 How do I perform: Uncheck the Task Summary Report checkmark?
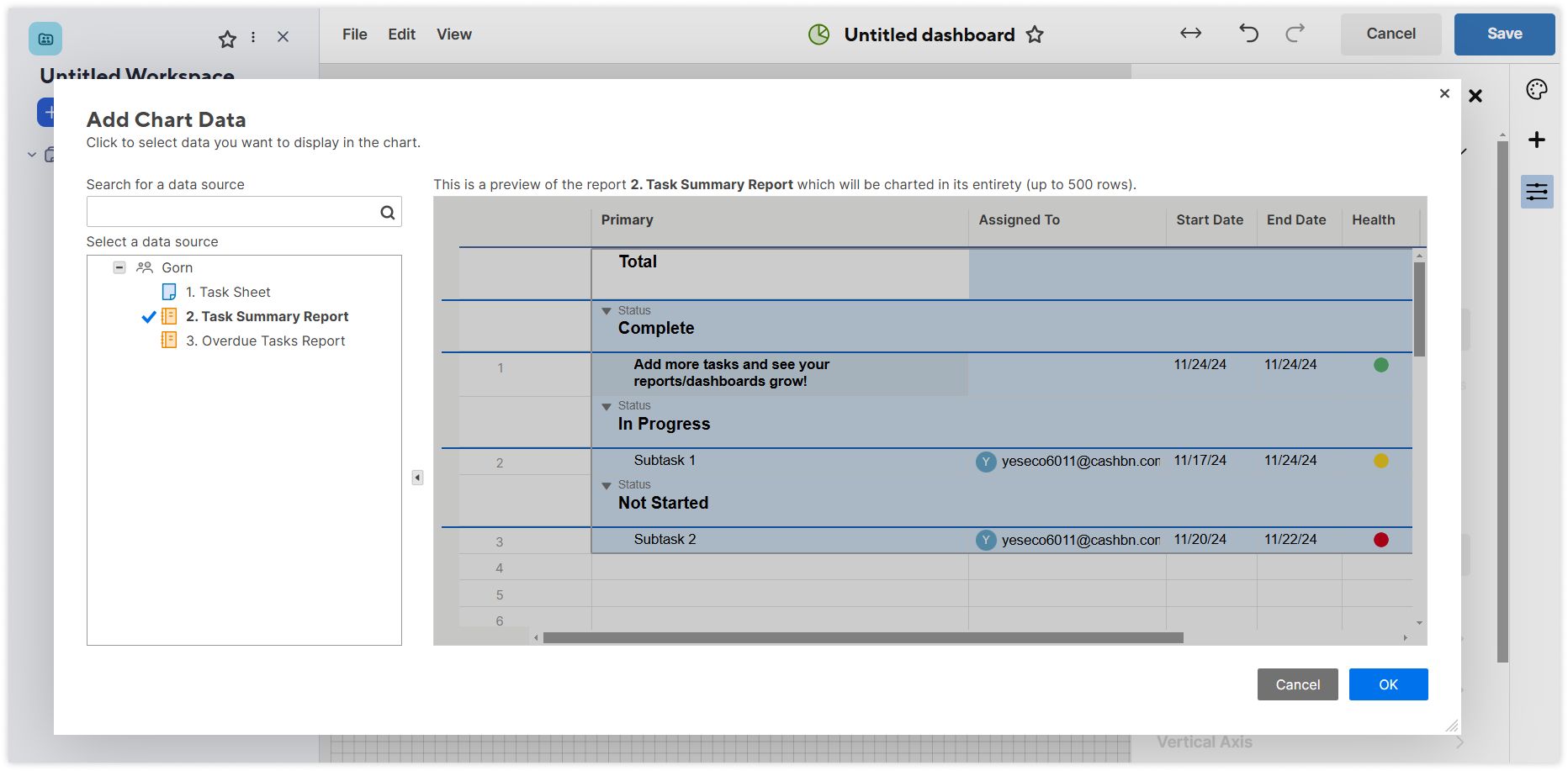[x=149, y=317]
